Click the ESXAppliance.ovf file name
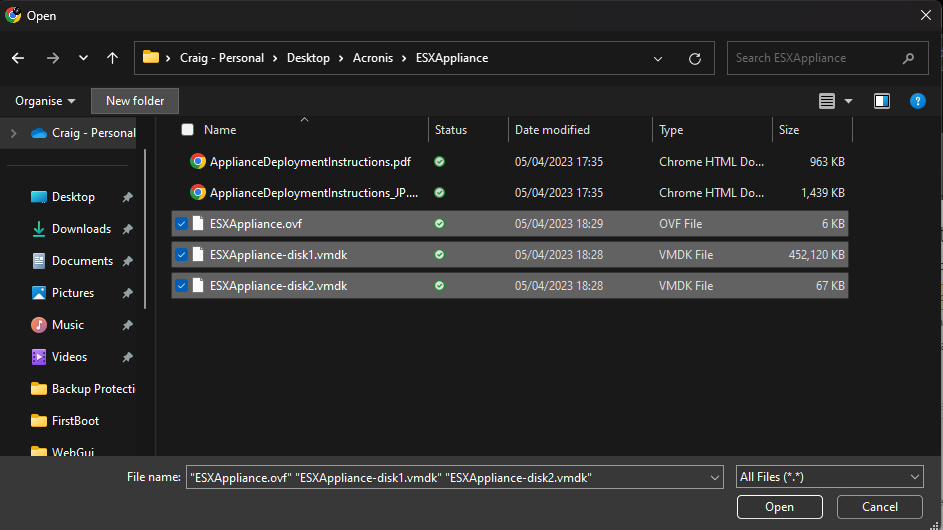This screenshot has width=943, height=530. pyautogui.click(x=256, y=224)
